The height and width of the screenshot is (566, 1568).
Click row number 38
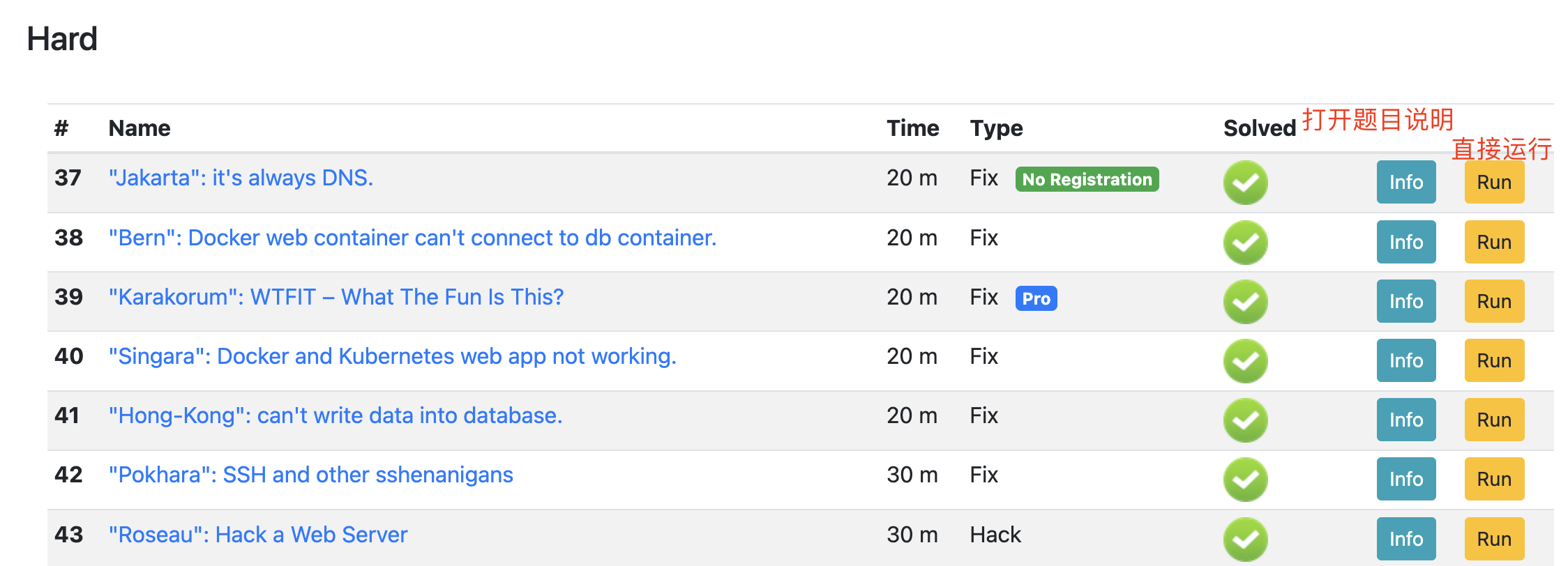click(x=68, y=238)
